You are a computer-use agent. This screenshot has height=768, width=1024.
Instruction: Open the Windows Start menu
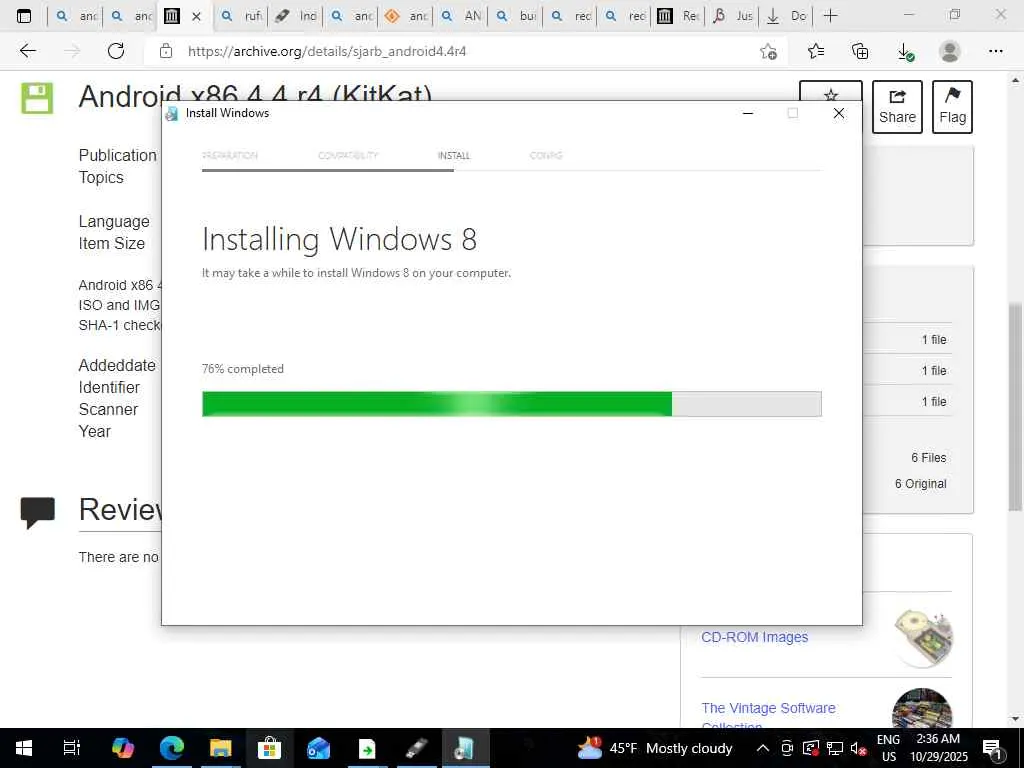point(24,748)
